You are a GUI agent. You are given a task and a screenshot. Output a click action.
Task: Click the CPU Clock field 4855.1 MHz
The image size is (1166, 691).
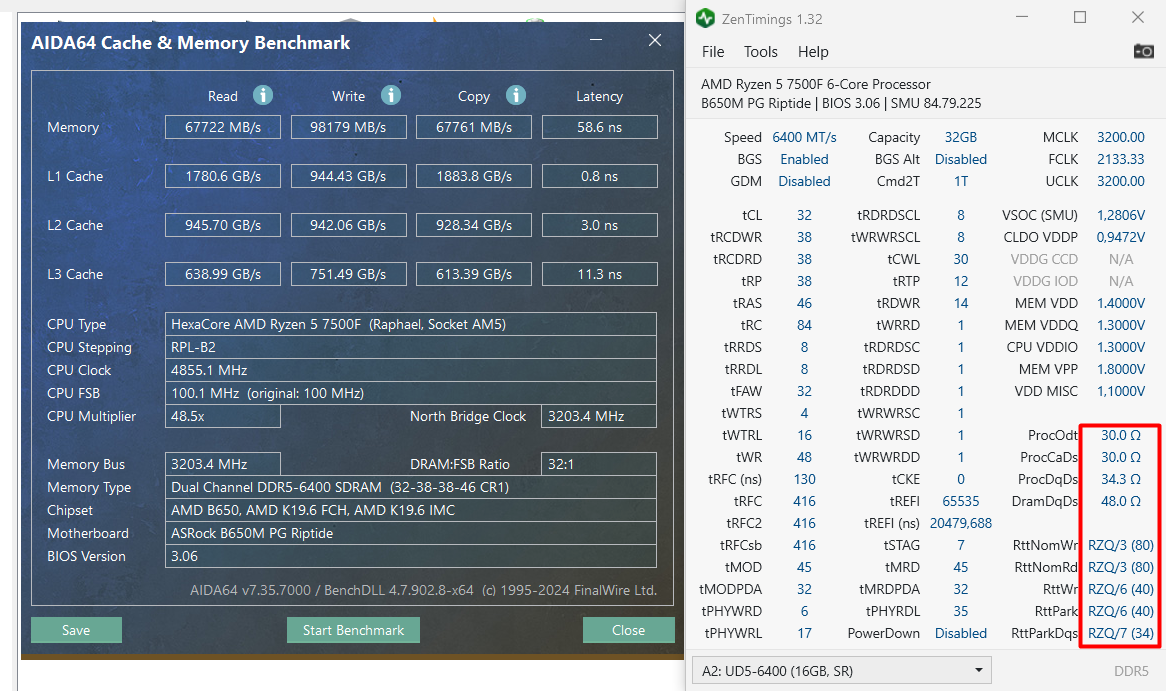410,370
